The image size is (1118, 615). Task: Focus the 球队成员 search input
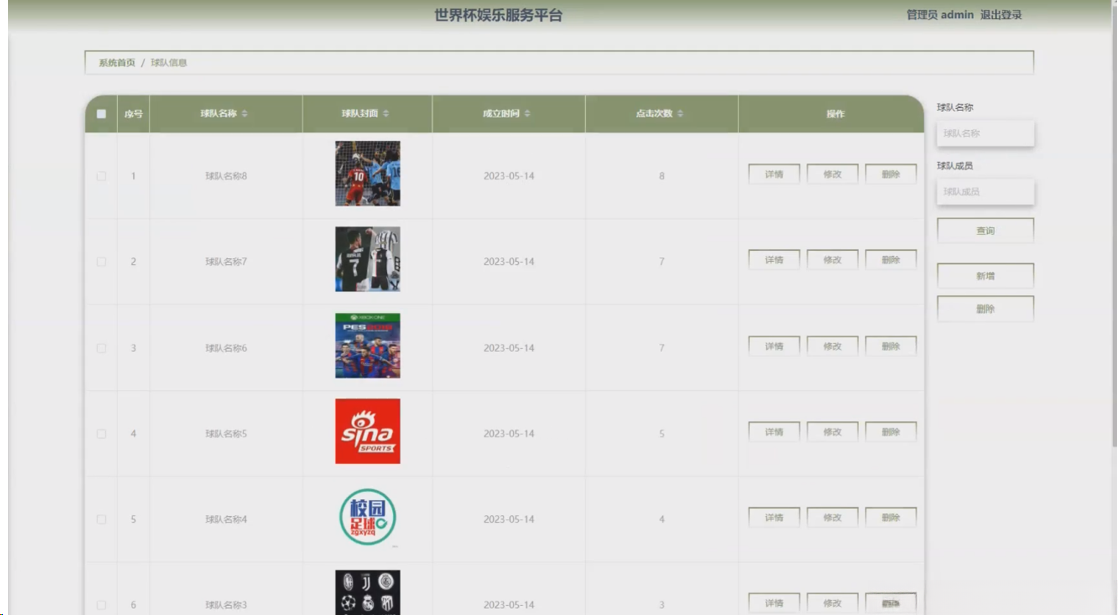[985, 192]
